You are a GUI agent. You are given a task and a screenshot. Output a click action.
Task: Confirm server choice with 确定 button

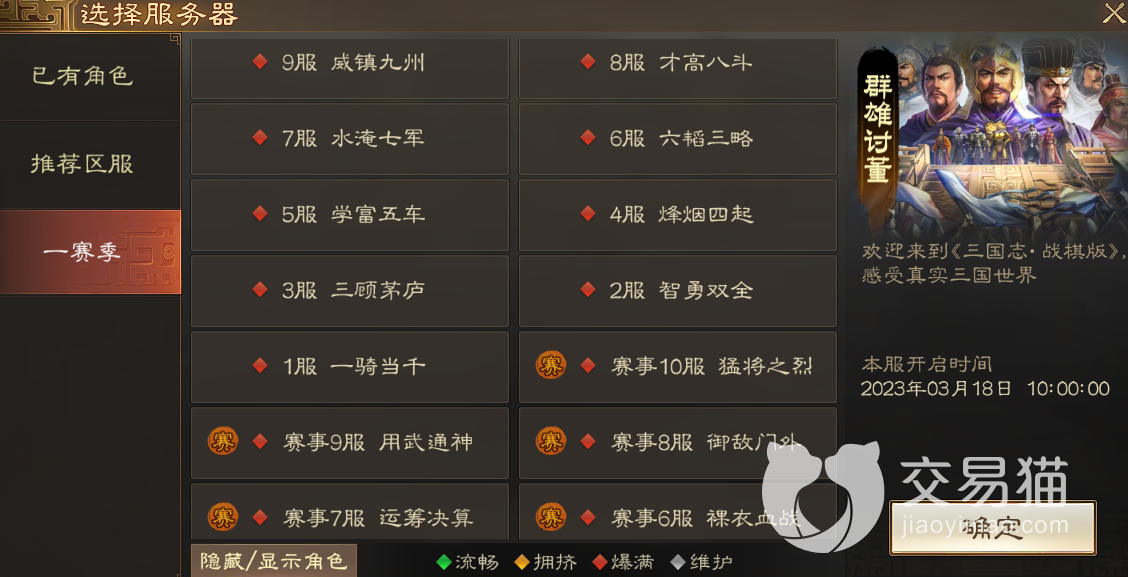[993, 528]
